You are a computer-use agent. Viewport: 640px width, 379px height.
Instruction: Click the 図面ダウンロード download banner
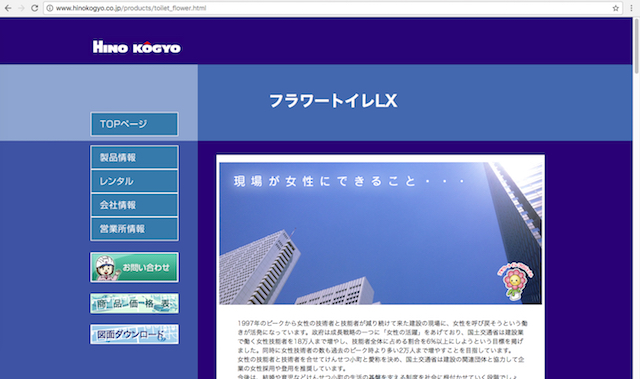pyautogui.click(x=134, y=334)
